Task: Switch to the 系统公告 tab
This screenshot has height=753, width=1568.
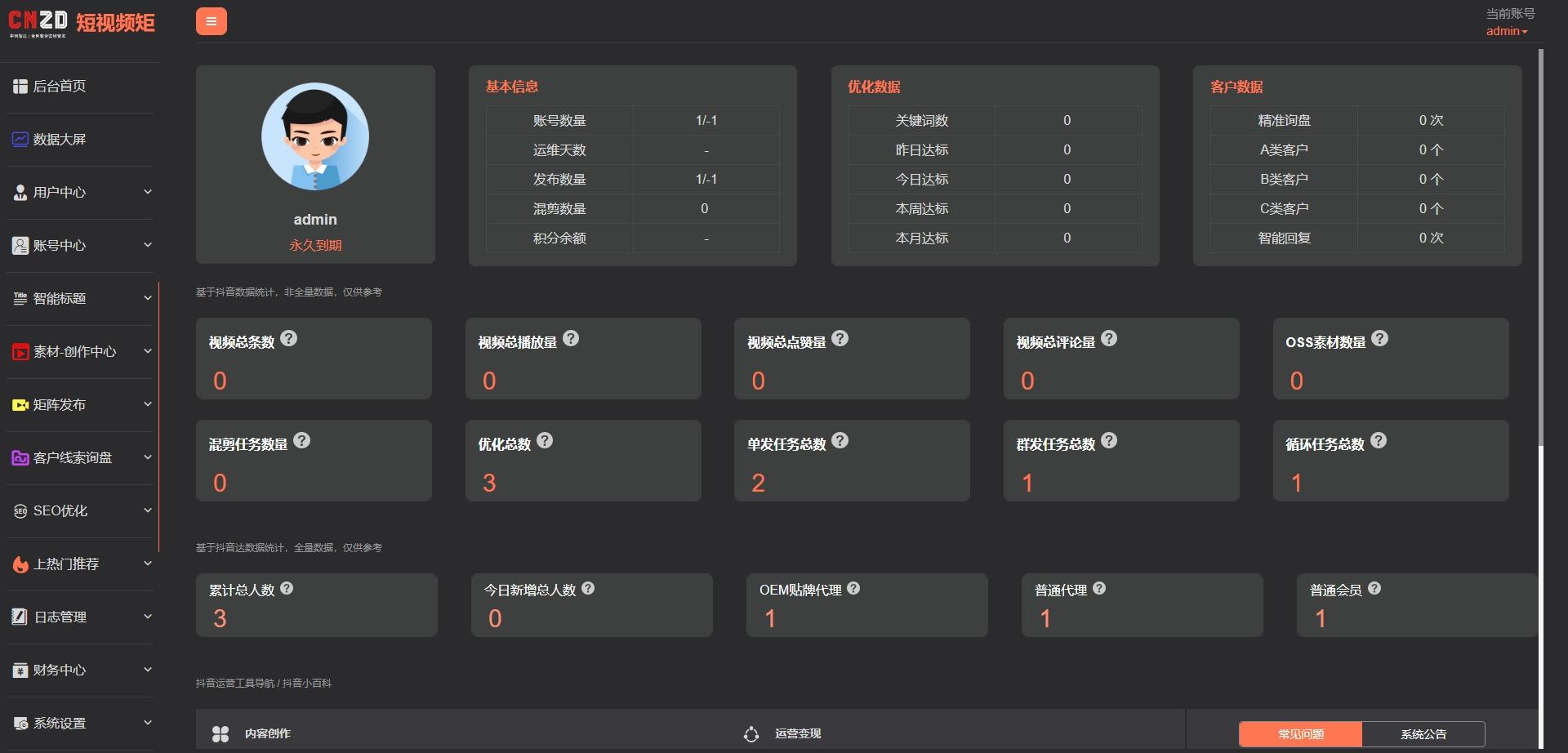Action: tap(1423, 734)
